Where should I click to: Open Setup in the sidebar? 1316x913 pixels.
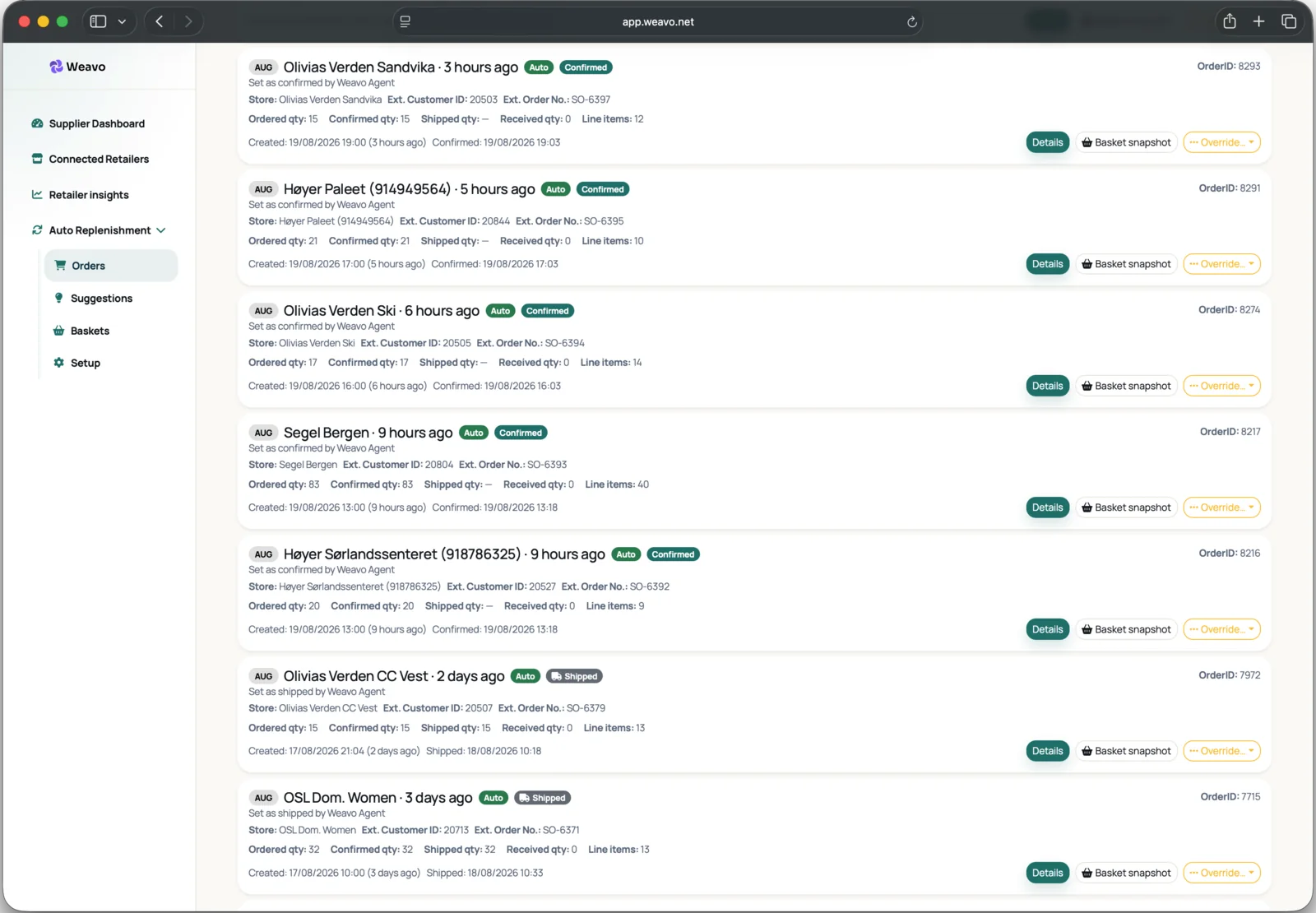[x=85, y=363]
